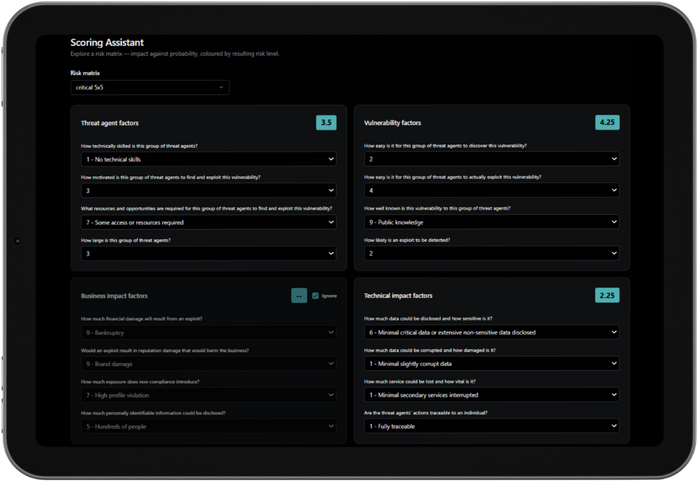Click the question about threat agents' actions being traceable
700x482 pixels.
(x=426, y=413)
